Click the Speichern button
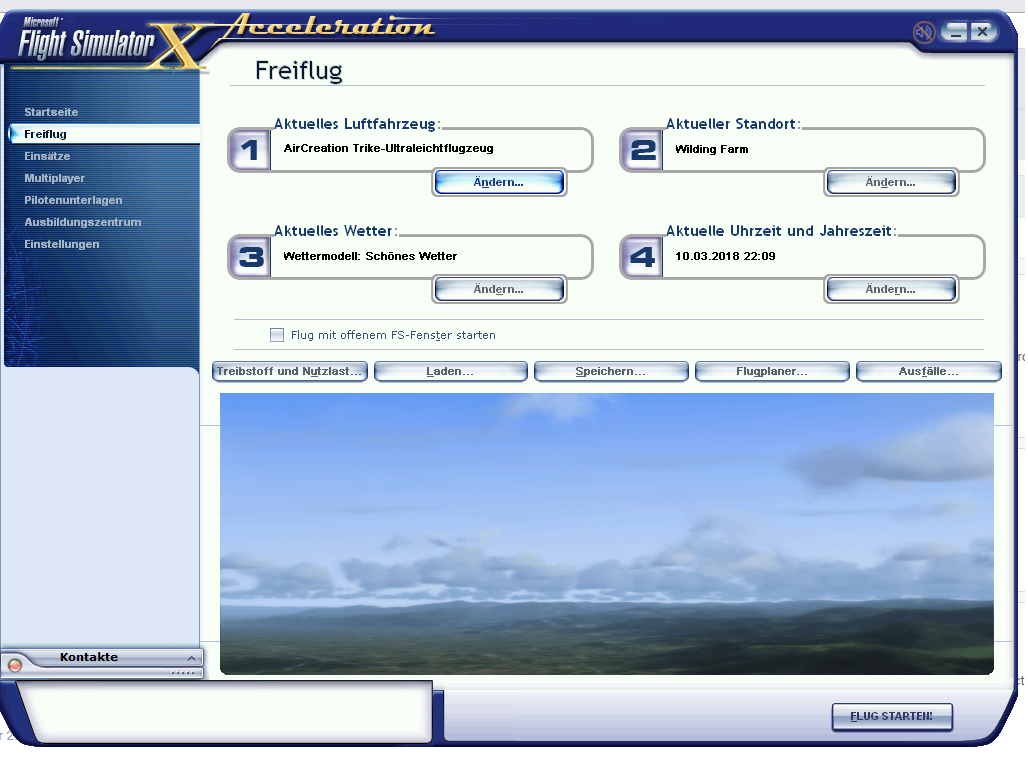1028x764 pixels. [611, 371]
